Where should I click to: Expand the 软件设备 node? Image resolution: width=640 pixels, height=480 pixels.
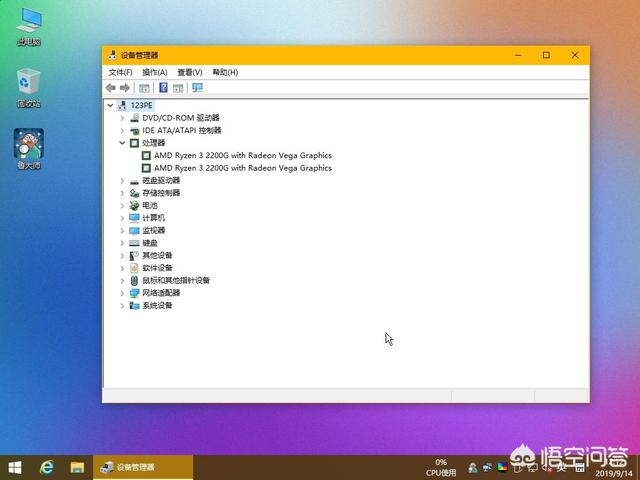(122, 268)
